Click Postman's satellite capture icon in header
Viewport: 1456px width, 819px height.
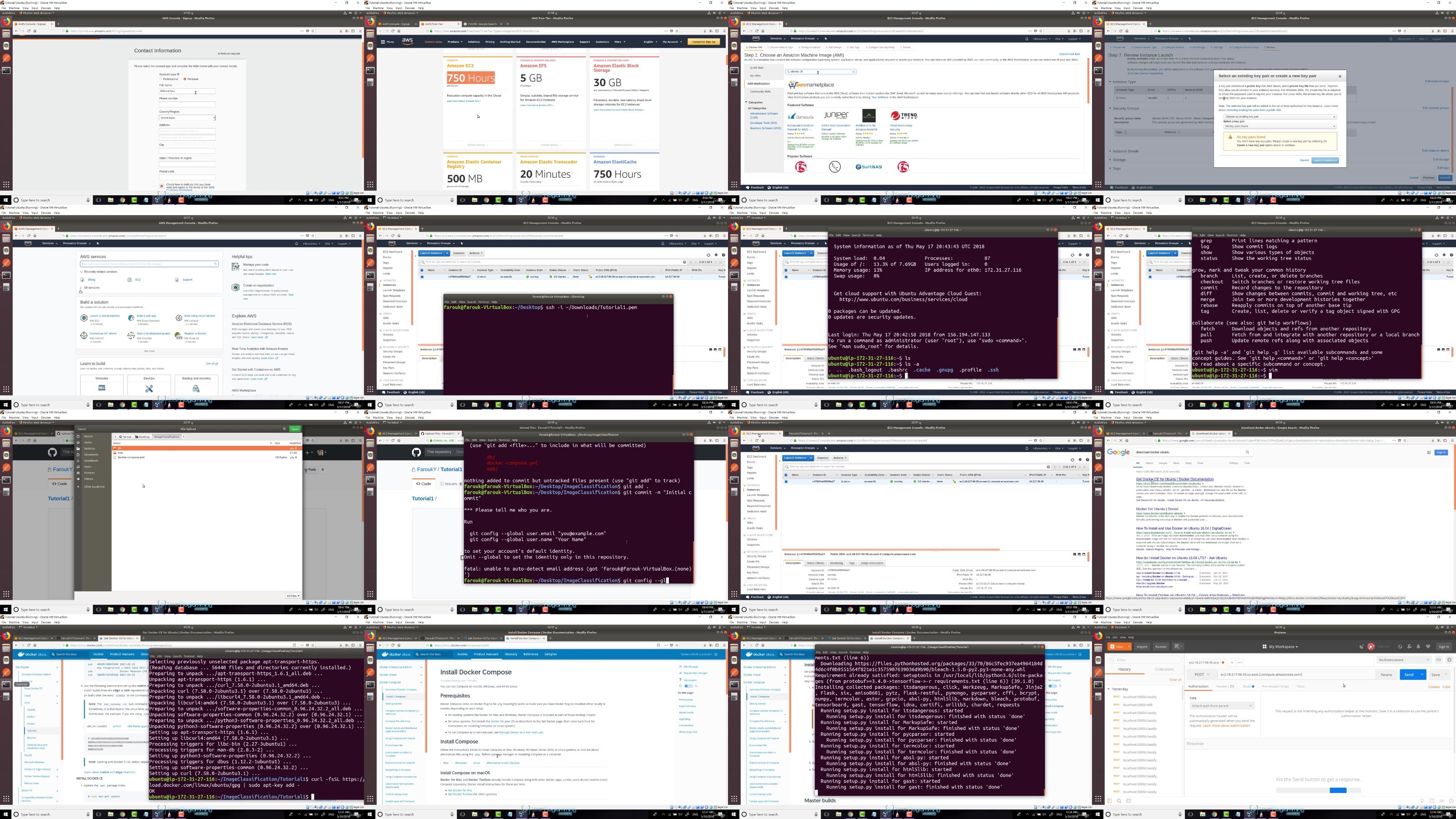1362,647
